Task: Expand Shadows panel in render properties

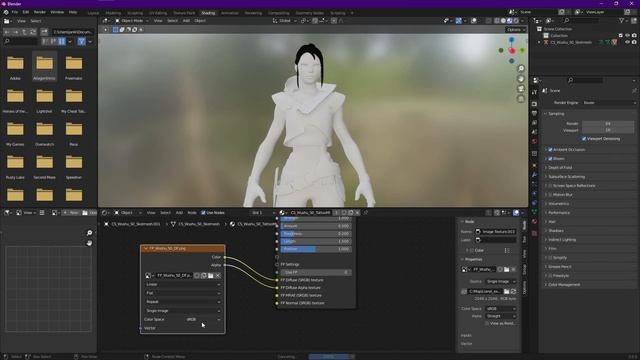Action: tap(556, 231)
